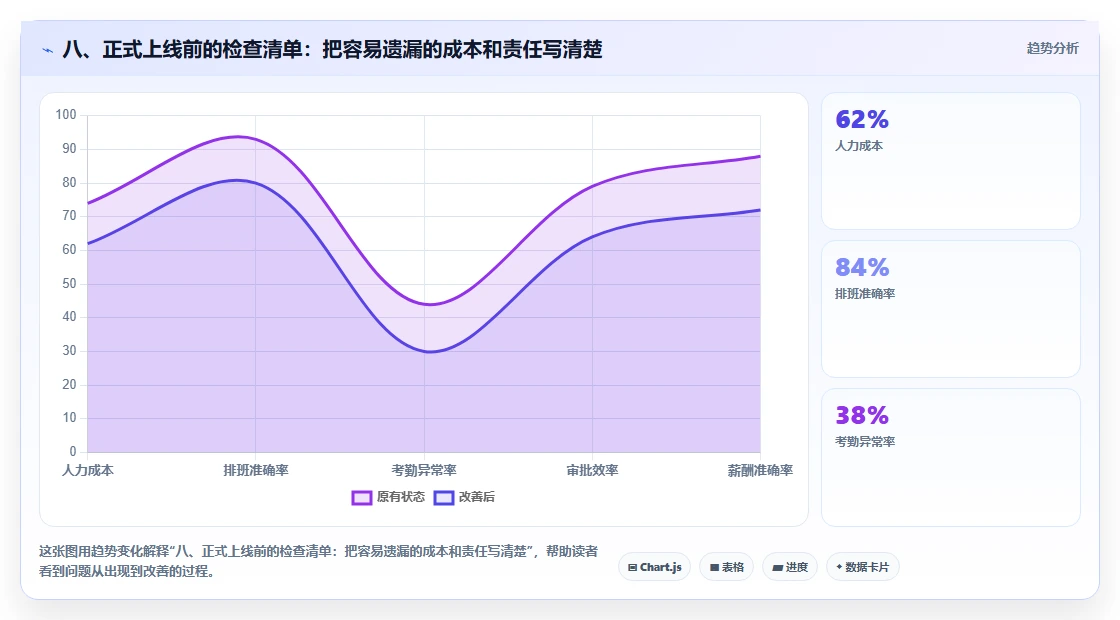This screenshot has height=620, width=1120.
Task: Click the chart description paragraph text
Action: [x=318, y=561]
